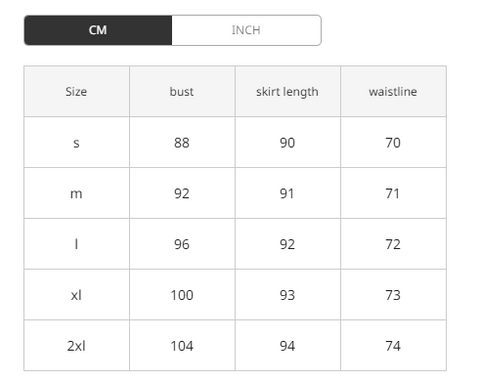Click skirt length value 94
The width and height of the screenshot is (480, 380).
(287, 346)
